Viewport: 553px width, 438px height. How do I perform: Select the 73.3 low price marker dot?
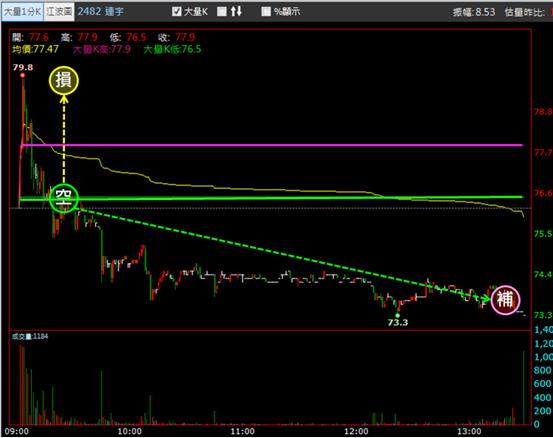tap(397, 315)
